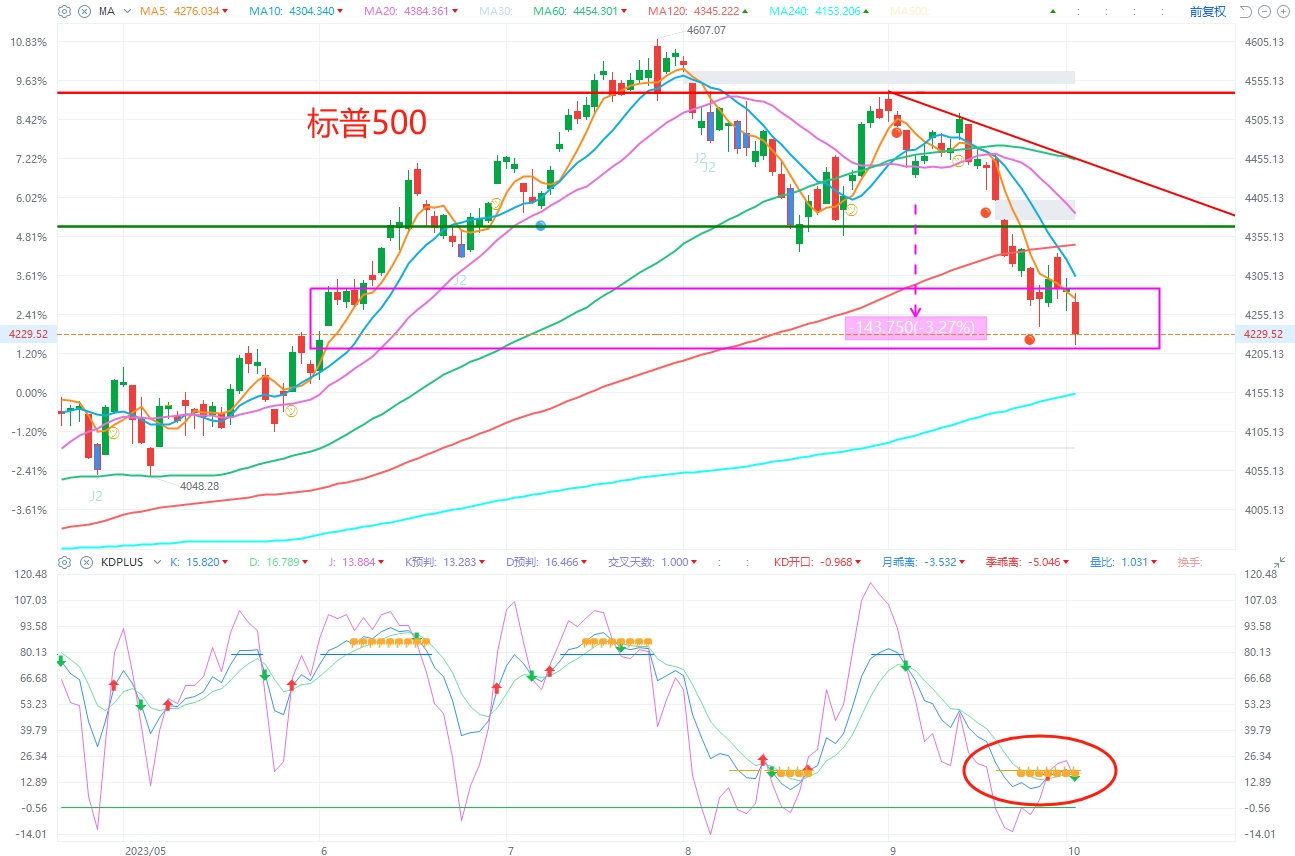Open MA5 line options dropdown

tap(224, 11)
